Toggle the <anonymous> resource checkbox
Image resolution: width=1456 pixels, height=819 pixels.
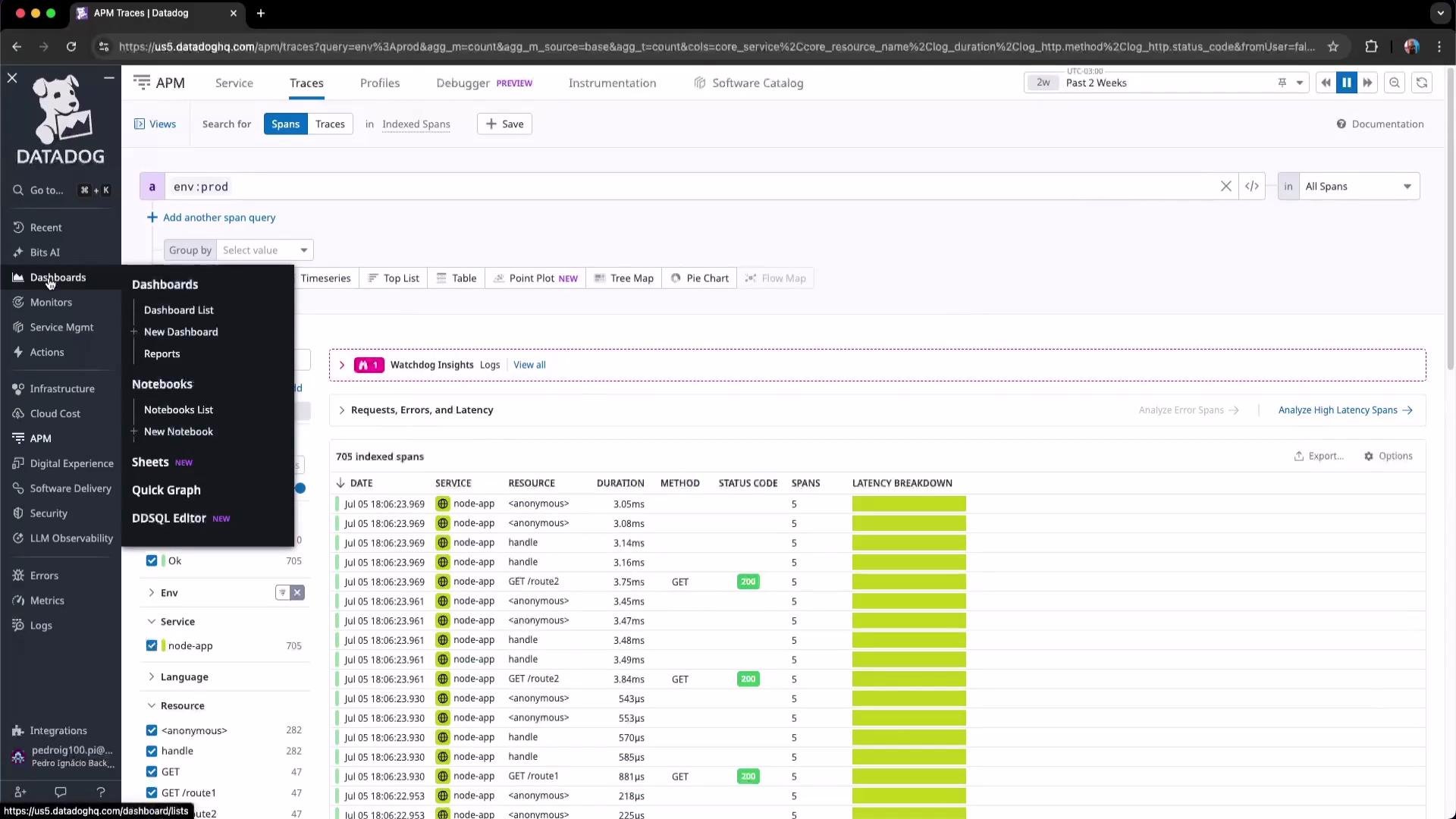[x=152, y=730]
